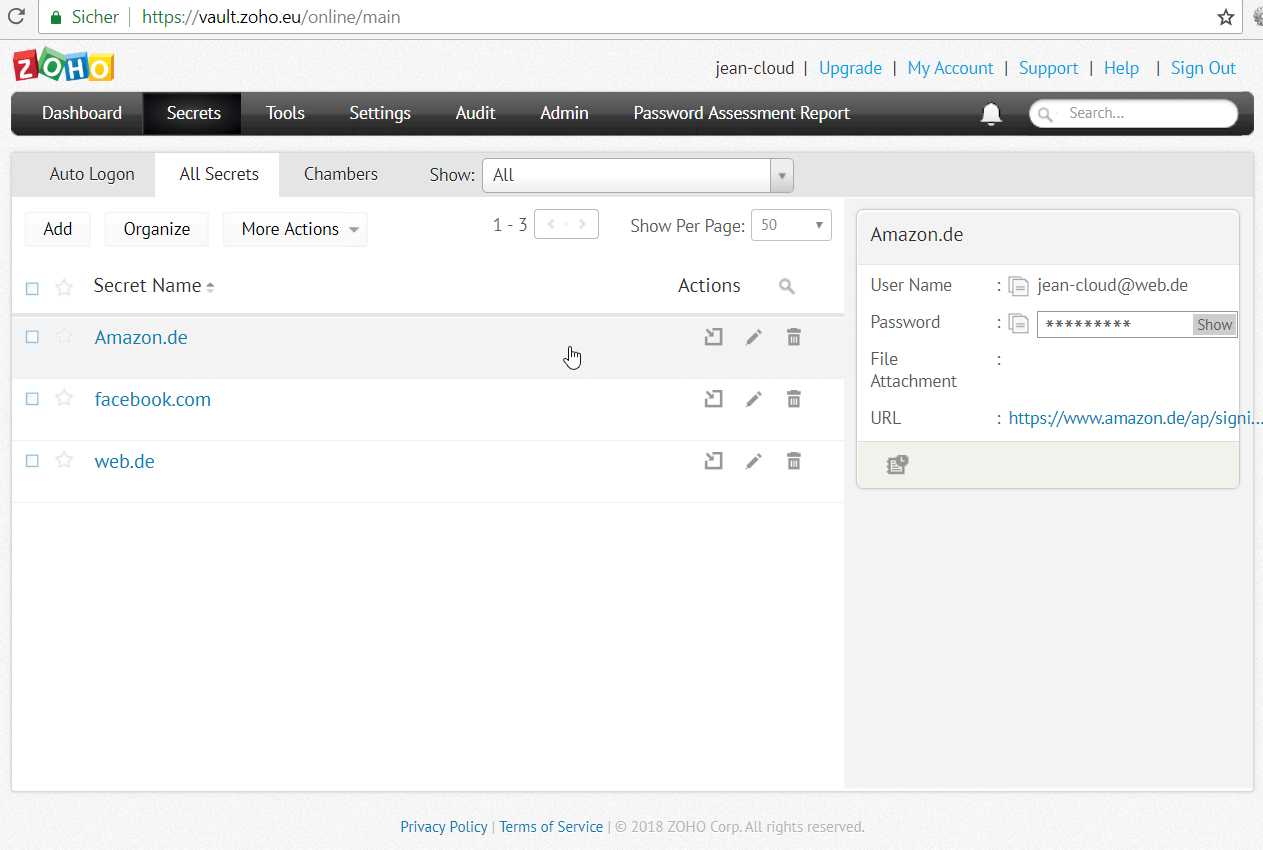Reload the page with browser refresh icon
The height and width of the screenshot is (850, 1263).
(x=16, y=17)
